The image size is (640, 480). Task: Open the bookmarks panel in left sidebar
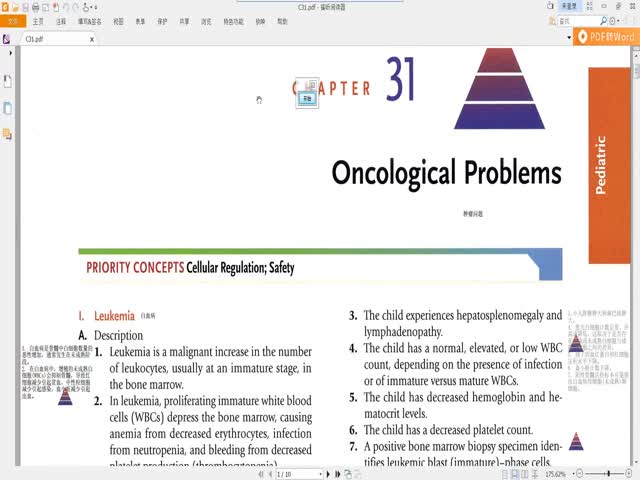8,81
